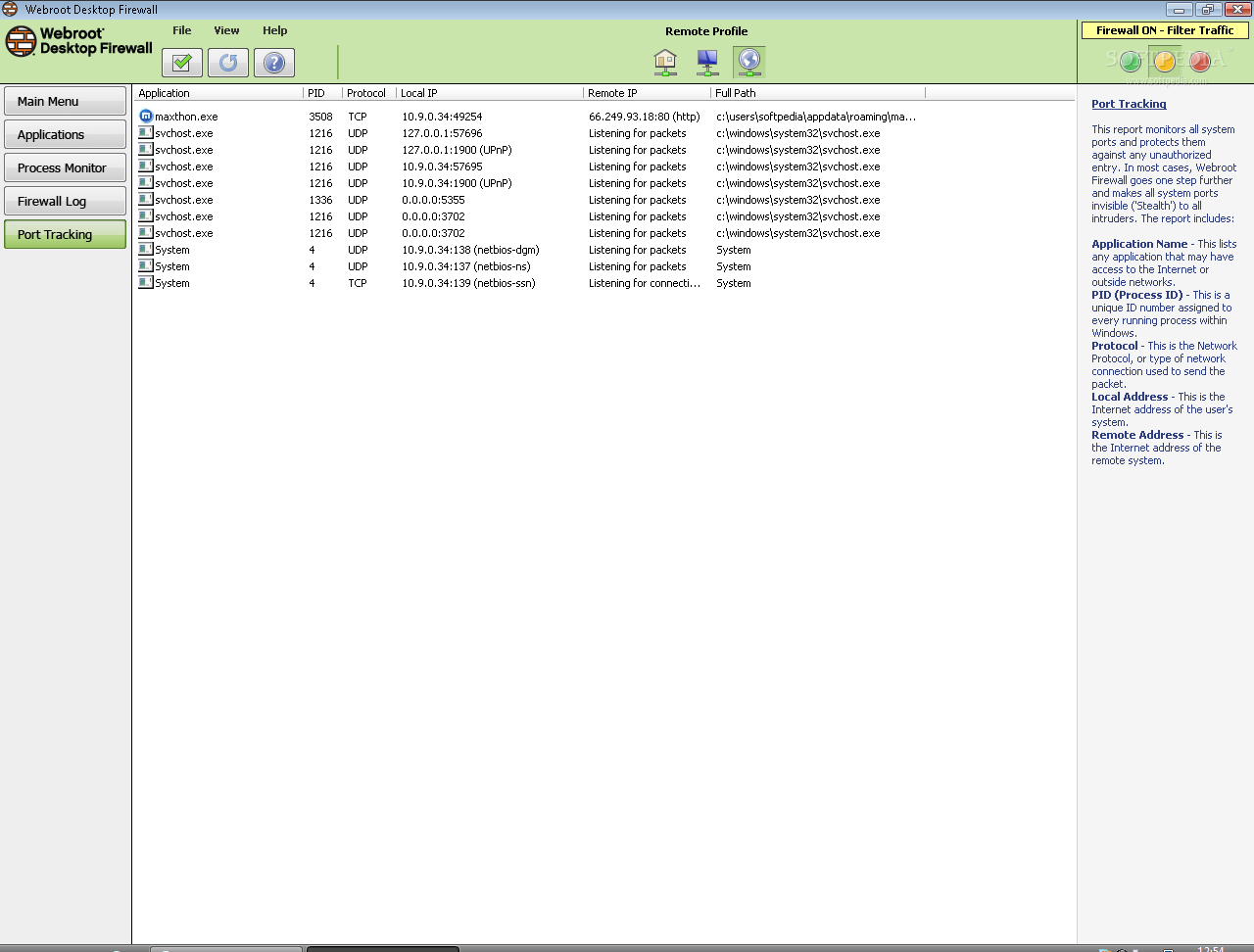Click the 'Firewall ON - Filter Traffic' status label
1254x952 pixels.
click(1165, 30)
